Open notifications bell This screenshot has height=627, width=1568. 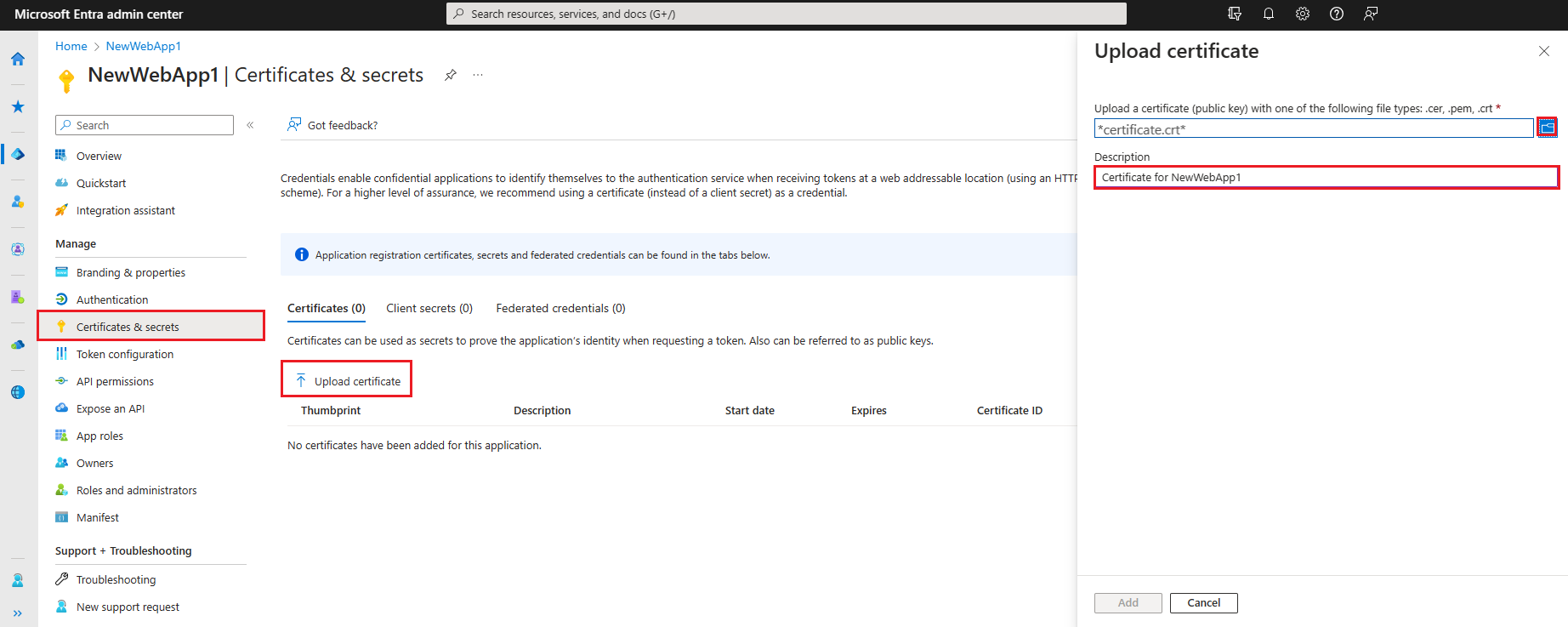(1269, 14)
